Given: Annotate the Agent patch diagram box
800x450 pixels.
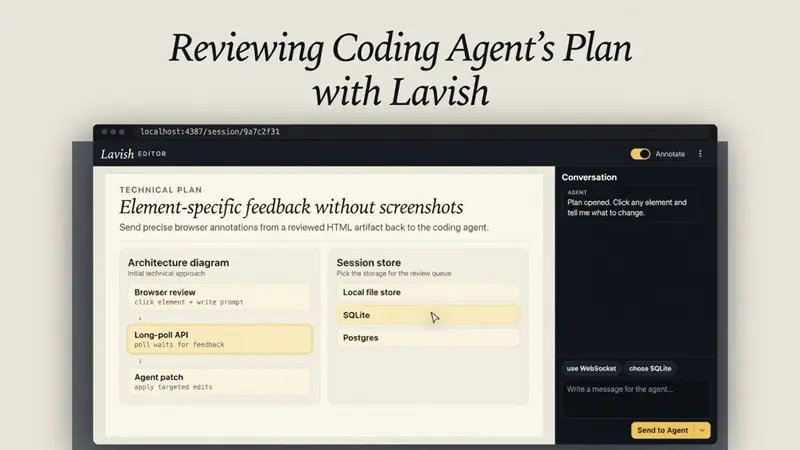Looking at the screenshot, I should 219,382.
